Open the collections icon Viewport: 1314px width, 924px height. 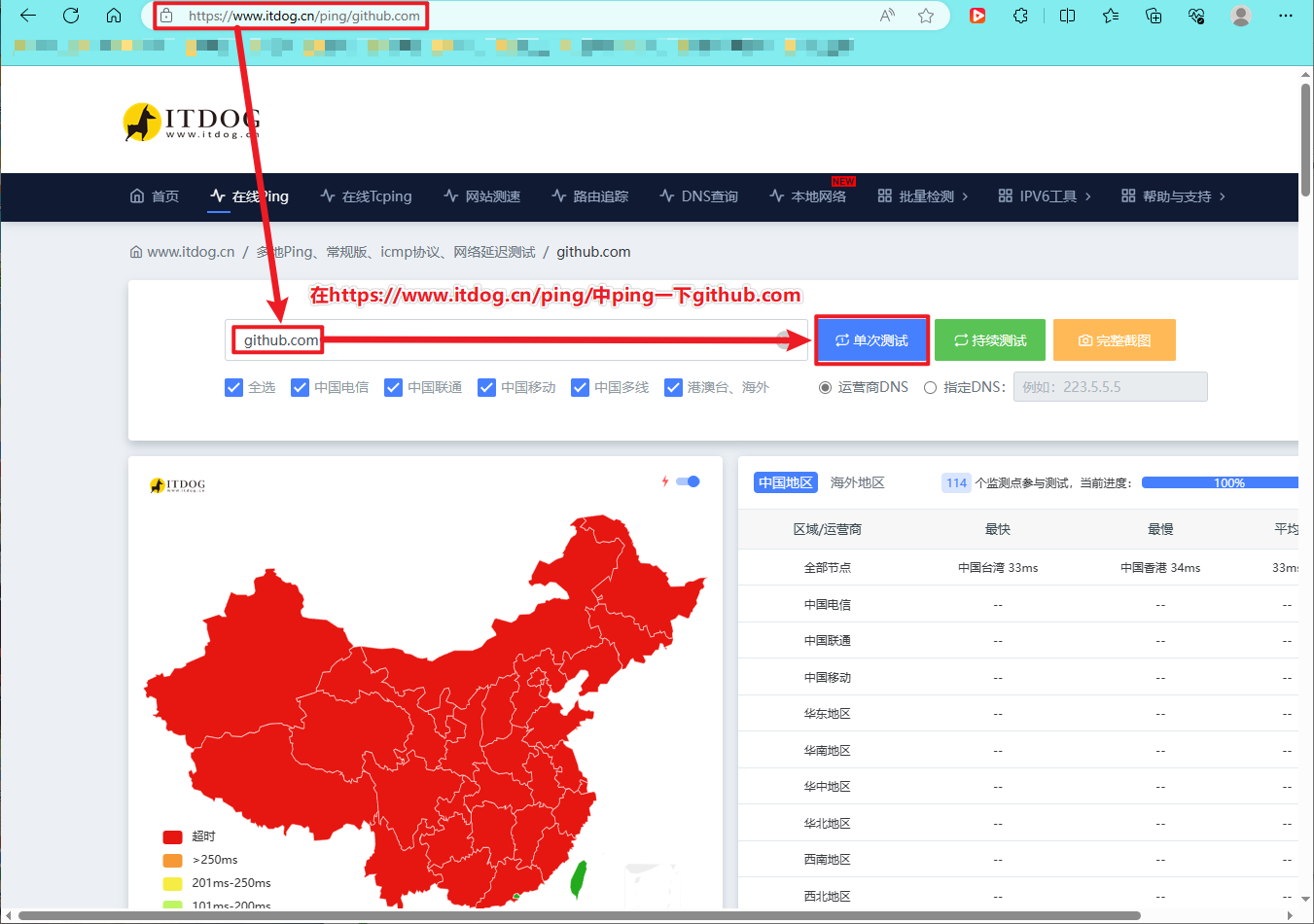[x=1154, y=16]
